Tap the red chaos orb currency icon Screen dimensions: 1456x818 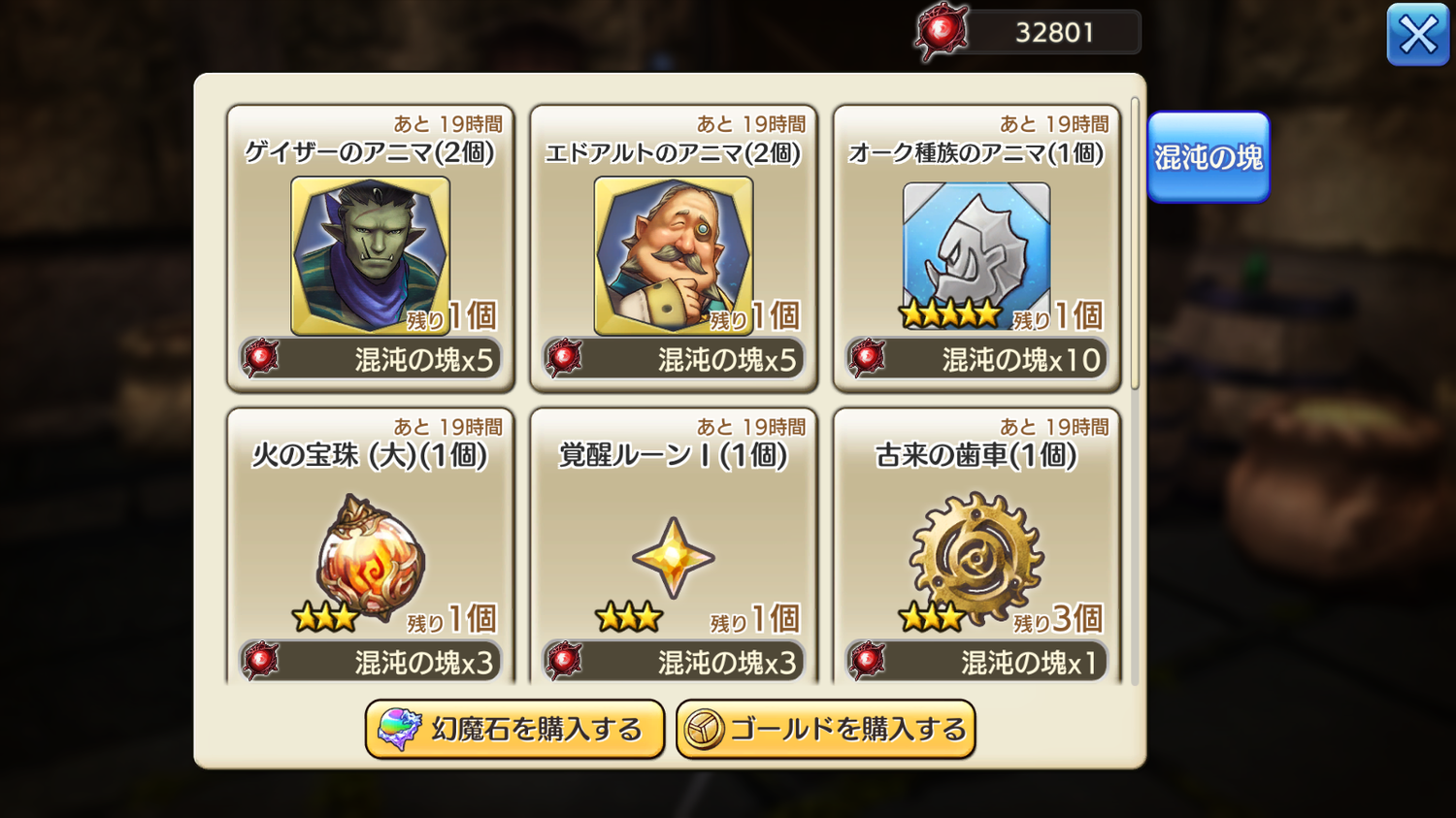(942, 32)
